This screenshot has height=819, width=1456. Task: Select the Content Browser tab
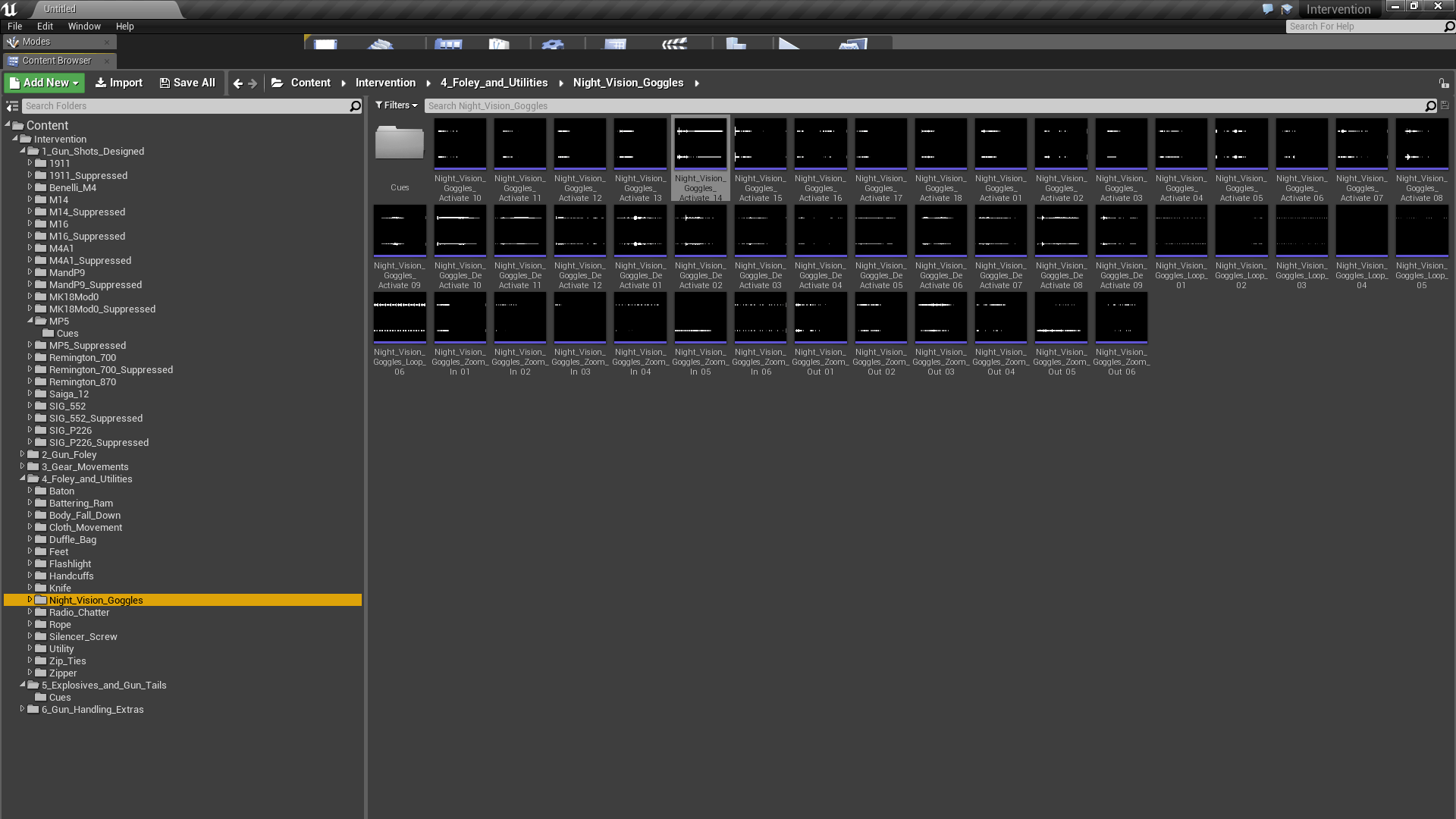coord(55,60)
